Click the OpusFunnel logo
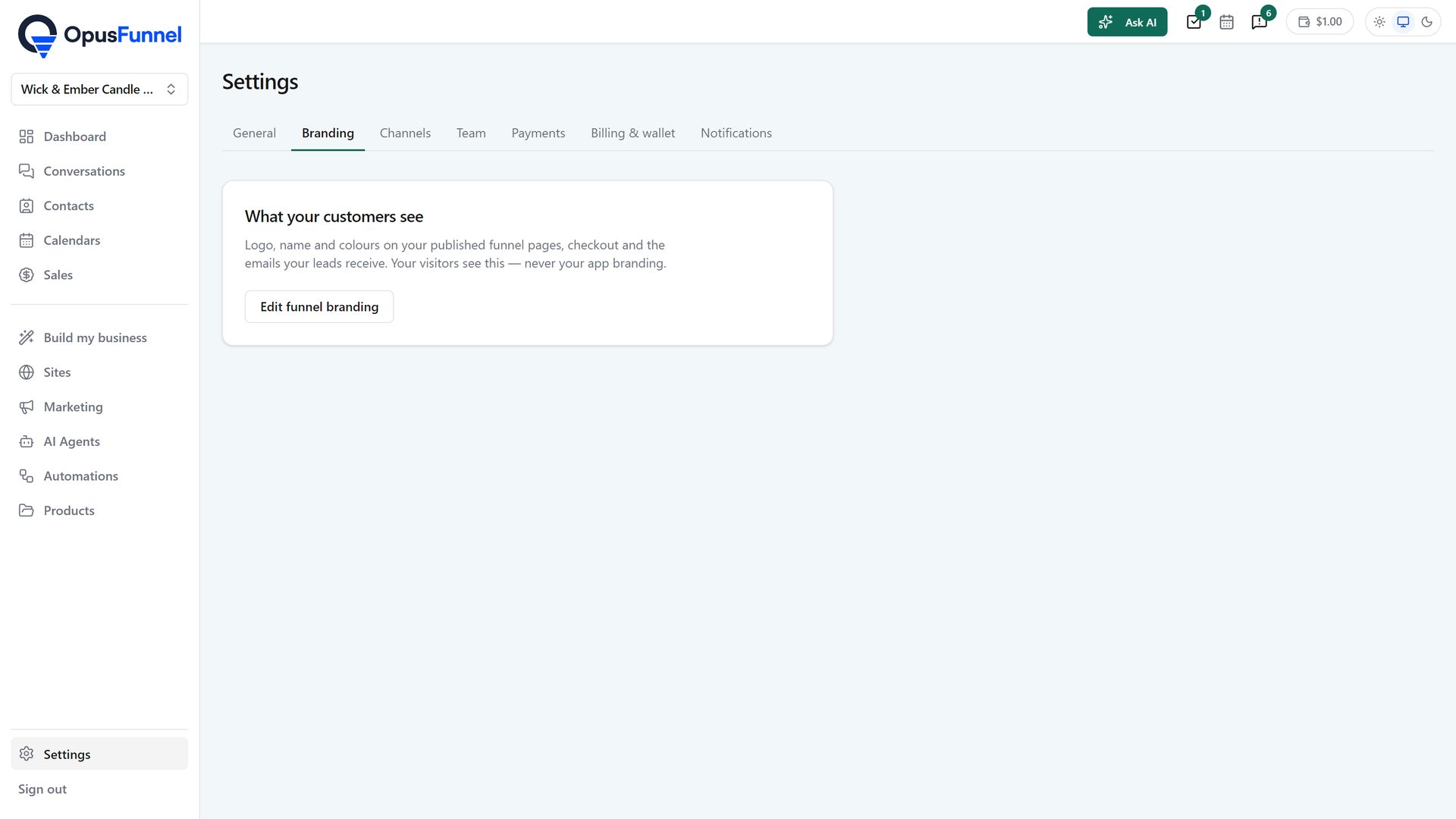The width and height of the screenshot is (1456, 819). tap(99, 35)
